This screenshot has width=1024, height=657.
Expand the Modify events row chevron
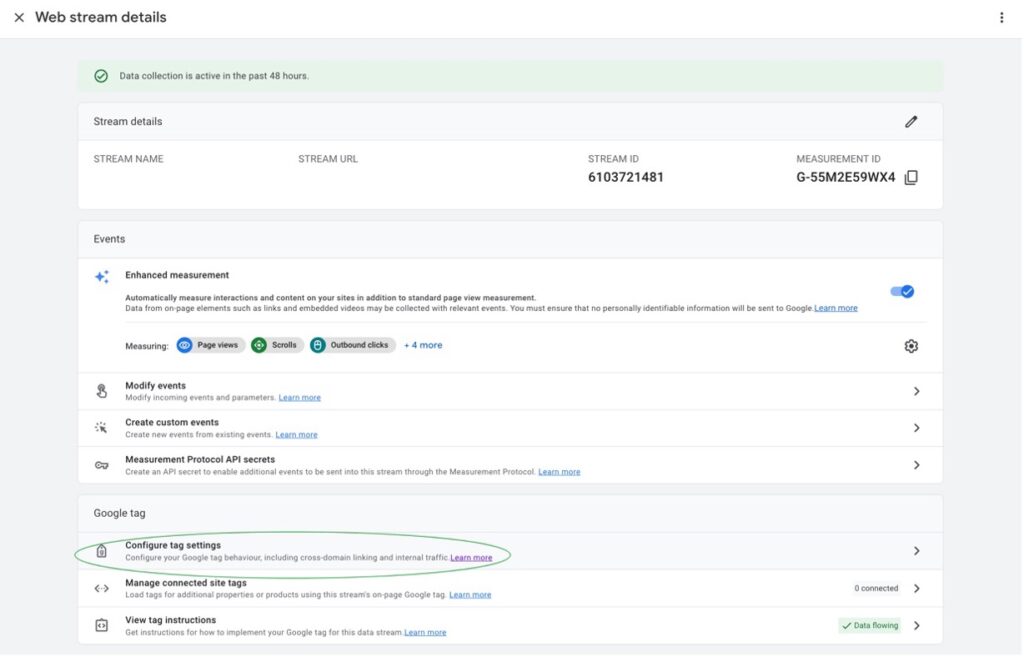[x=916, y=392]
